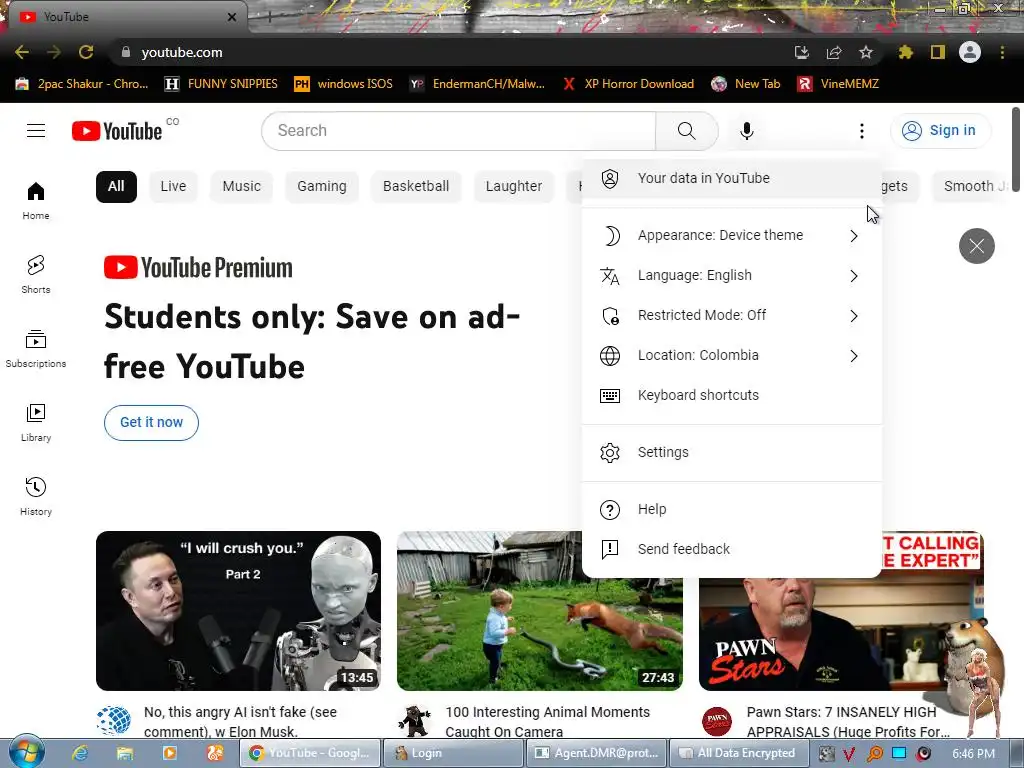Click Get it now button
The width and height of the screenshot is (1024, 768).
tap(152, 423)
